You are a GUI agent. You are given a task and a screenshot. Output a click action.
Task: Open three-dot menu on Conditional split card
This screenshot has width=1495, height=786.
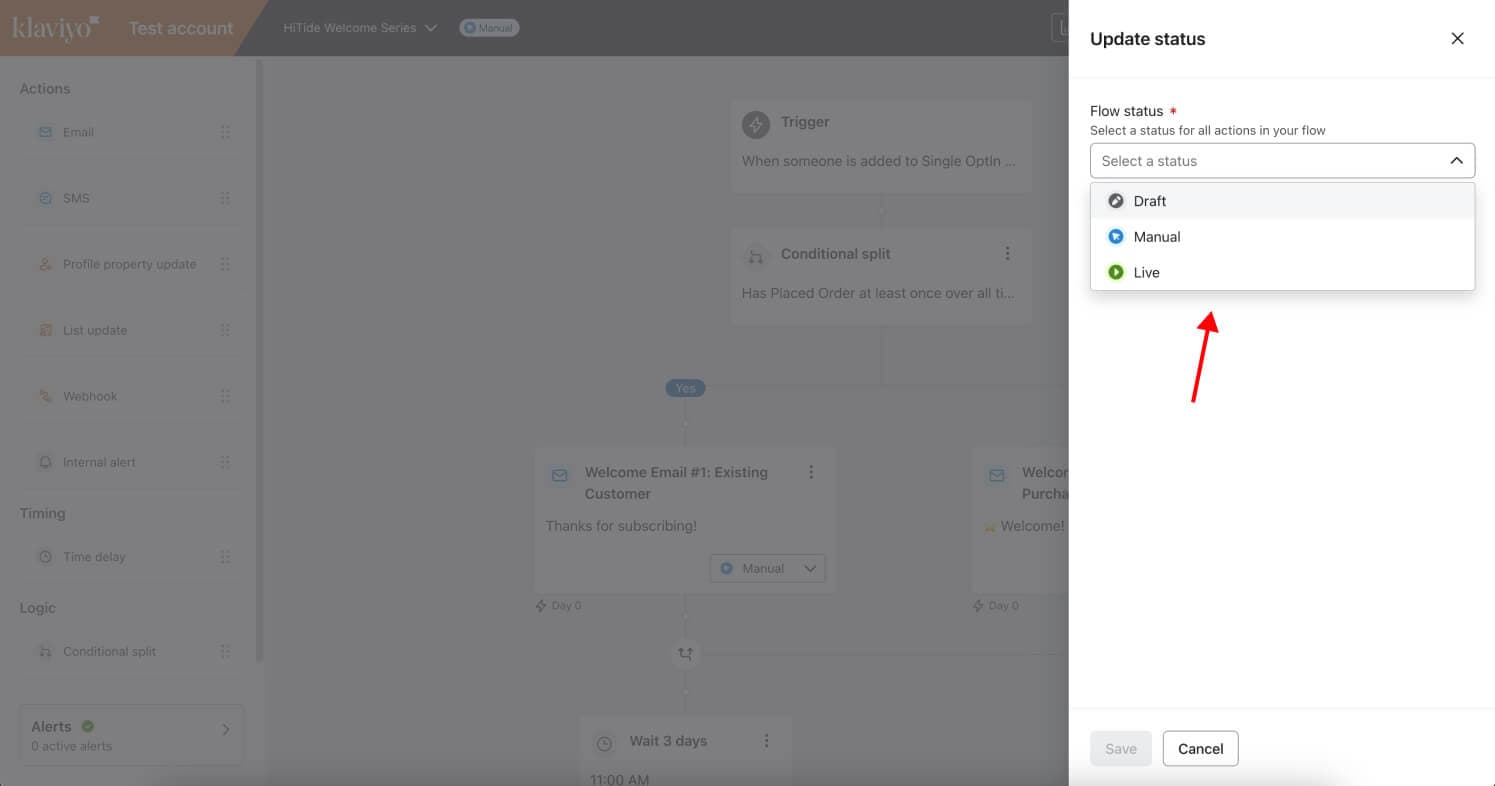click(x=1007, y=254)
